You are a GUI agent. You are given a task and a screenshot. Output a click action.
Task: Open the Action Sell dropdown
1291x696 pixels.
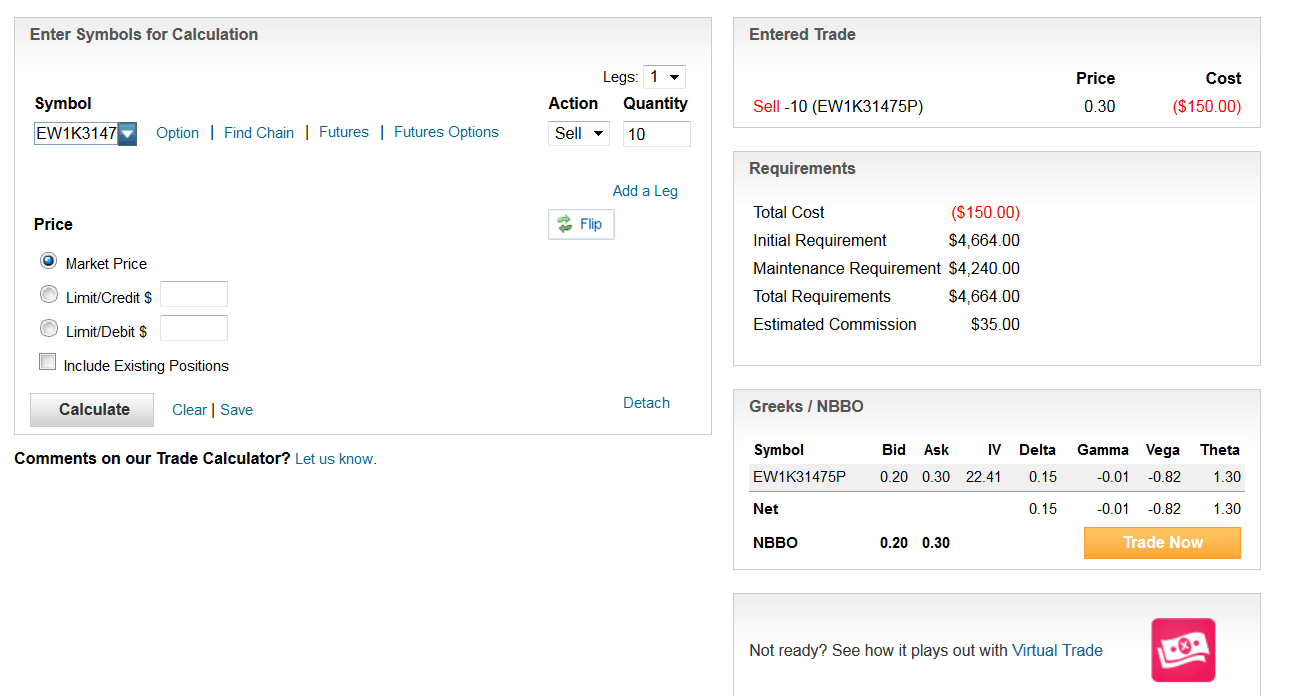click(x=579, y=133)
